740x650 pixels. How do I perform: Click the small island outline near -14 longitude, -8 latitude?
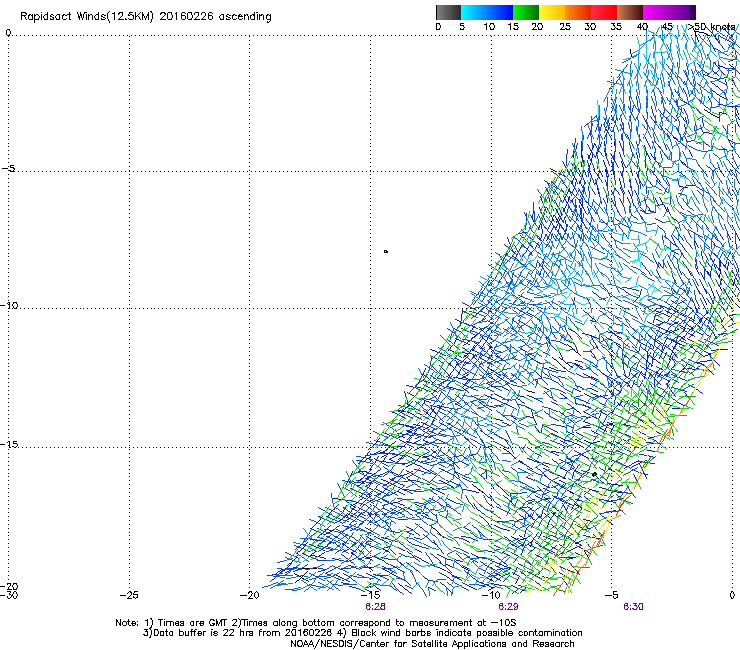pyautogui.click(x=386, y=252)
